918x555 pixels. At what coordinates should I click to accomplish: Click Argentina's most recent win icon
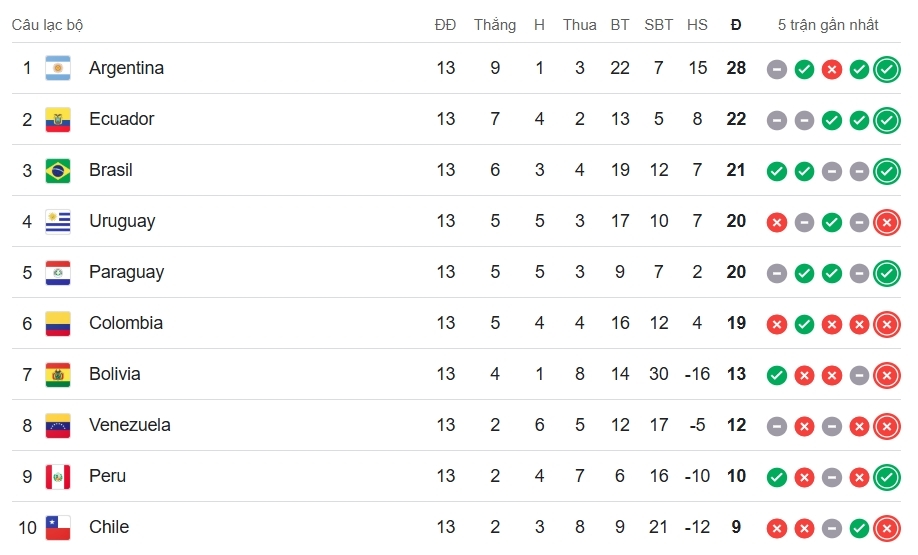[887, 70]
